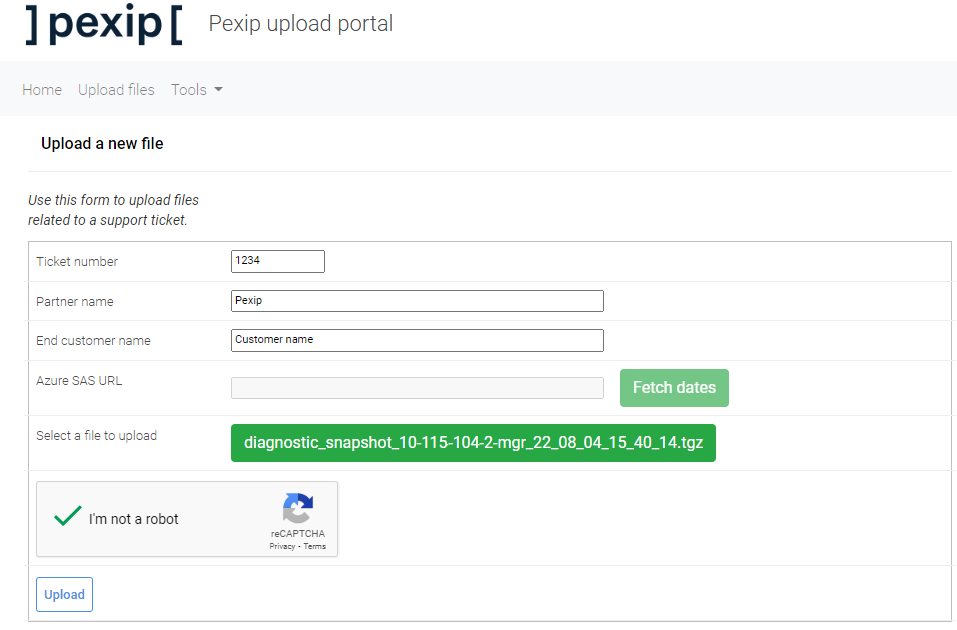Click the reCAPTCHA swirl logo
This screenshot has height=630, width=957.
[297, 508]
